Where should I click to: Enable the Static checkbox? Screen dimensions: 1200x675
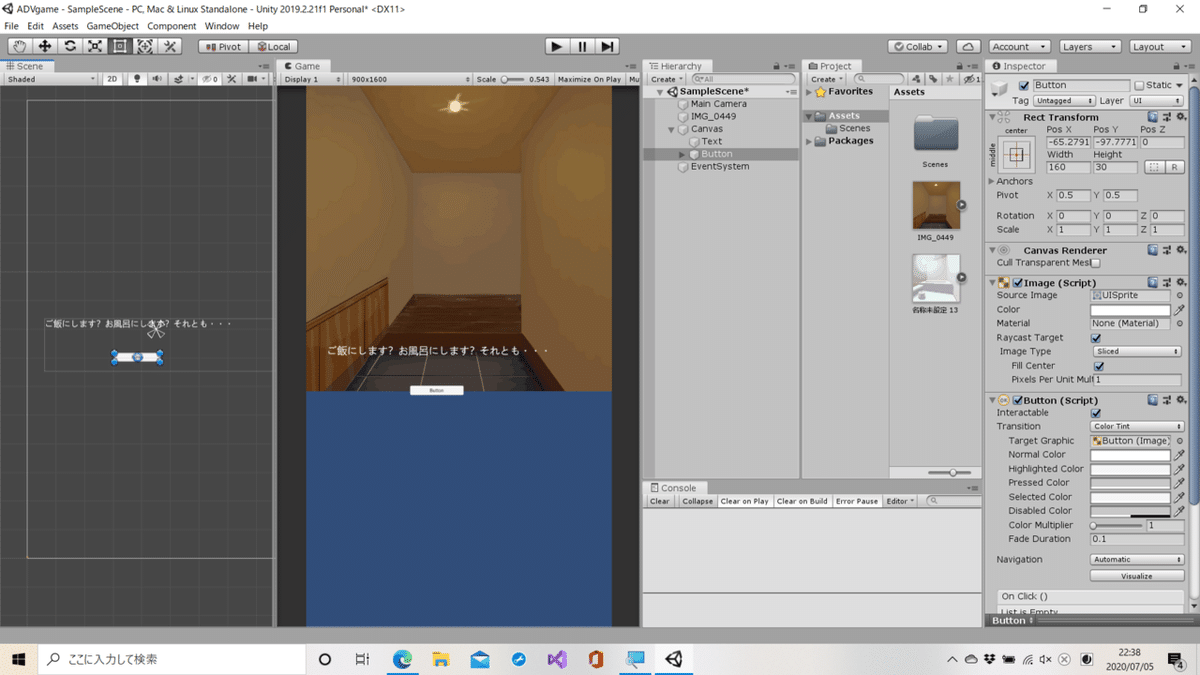[1139, 86]
